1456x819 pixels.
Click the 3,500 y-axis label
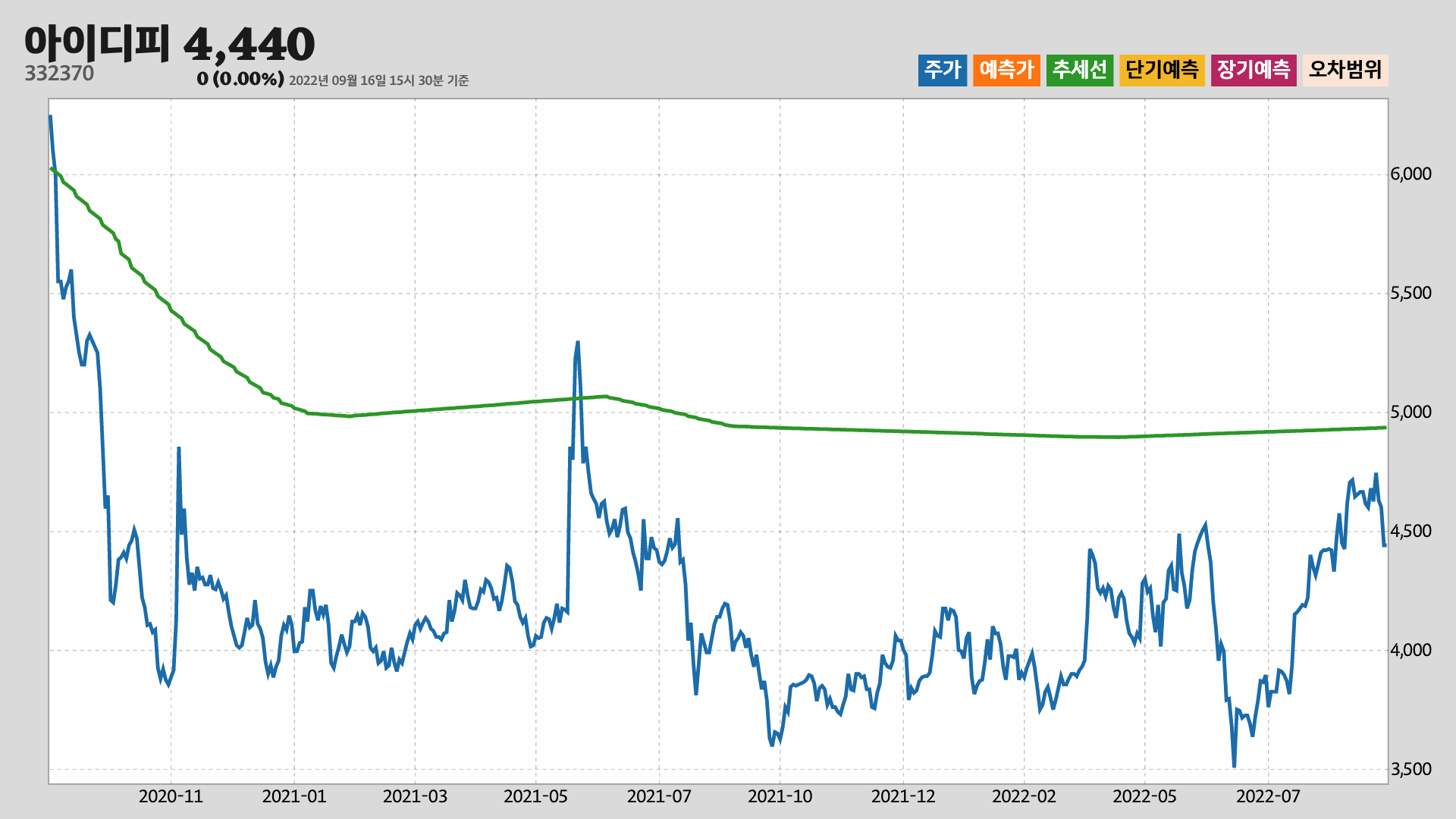1410,770
